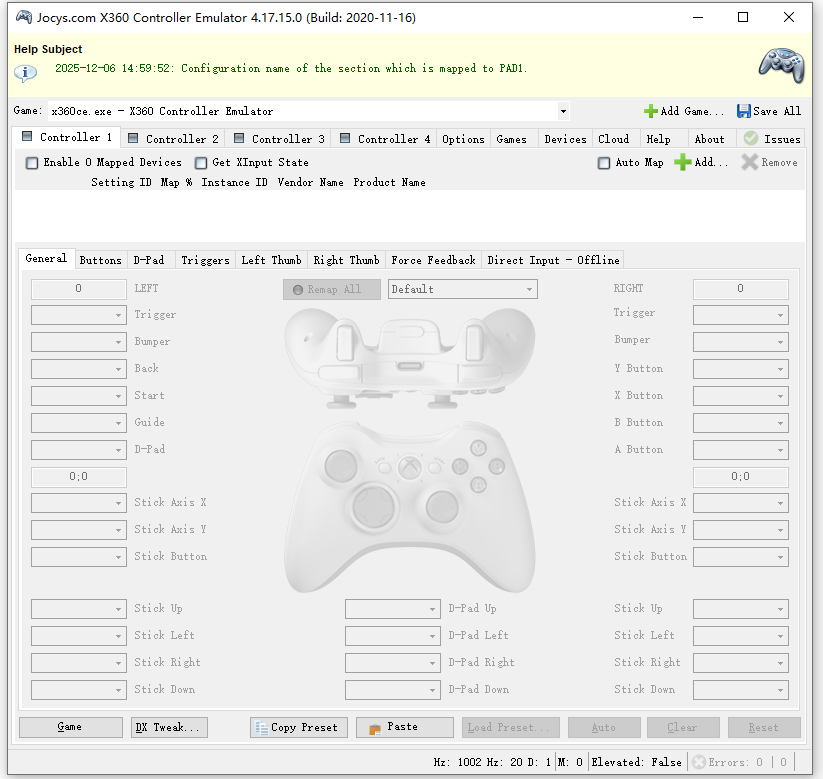The image size is (823, 779).
Task: Open the Guide mapping dropdown
Action: [79, 423]
